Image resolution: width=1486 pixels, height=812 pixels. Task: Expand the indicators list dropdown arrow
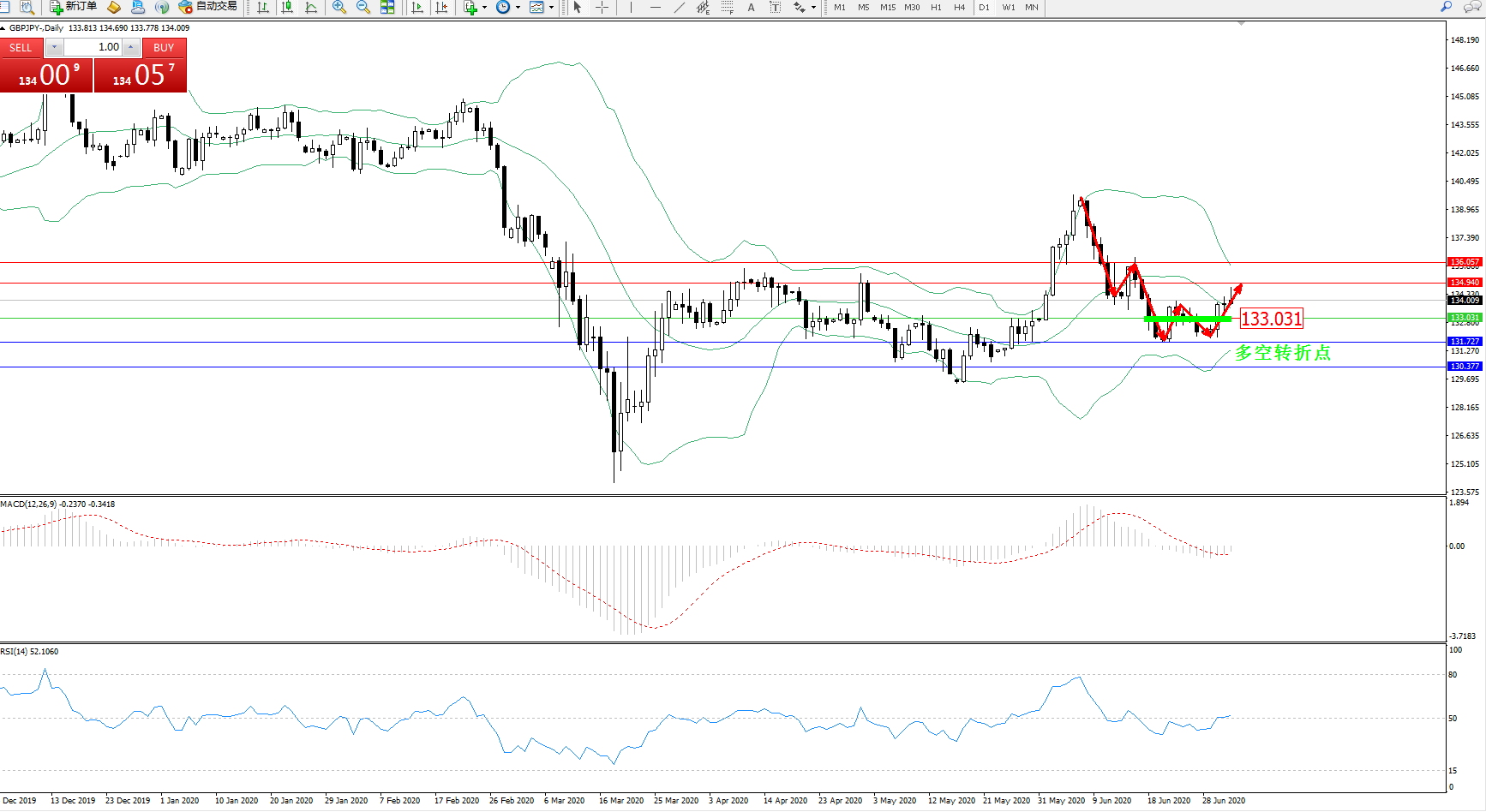point(484,7)
